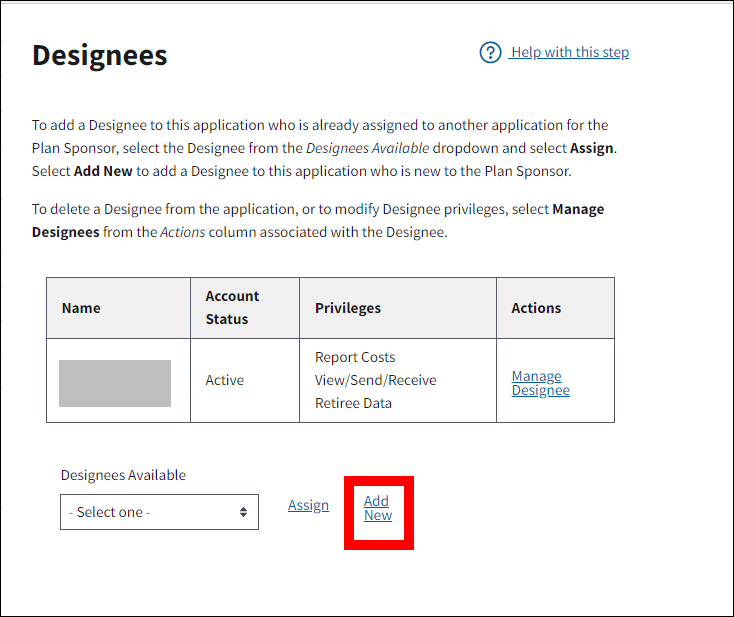Open the Designees Available dropdown
This screenshot has height=617, width=734.
159,512
